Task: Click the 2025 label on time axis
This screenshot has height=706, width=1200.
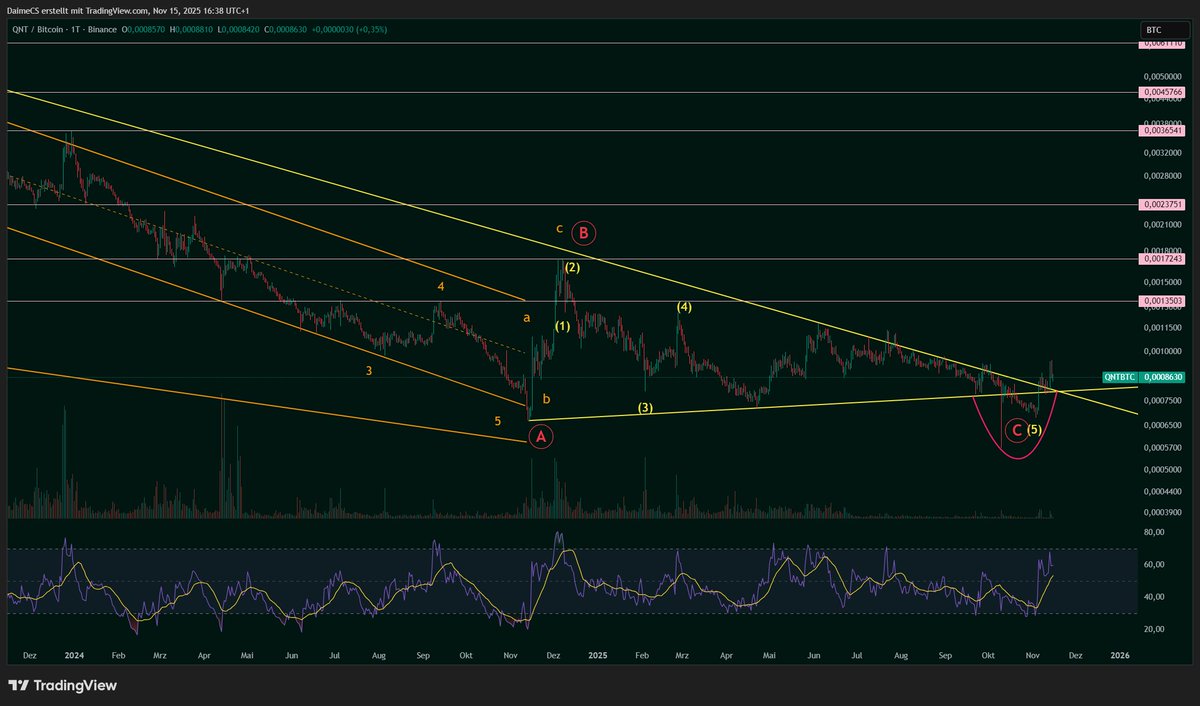Action: point(597,655)
